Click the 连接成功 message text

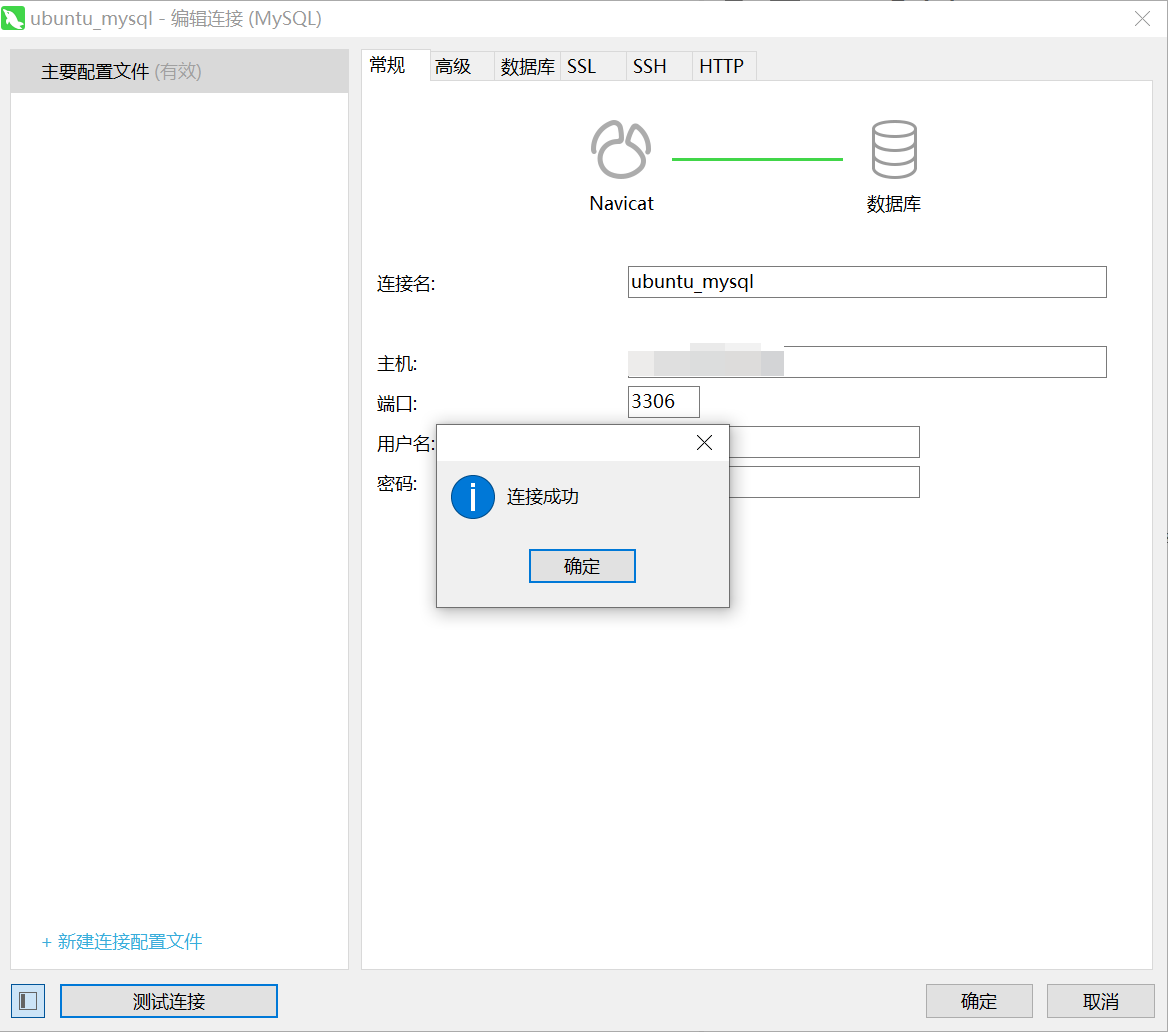(543, 497)
